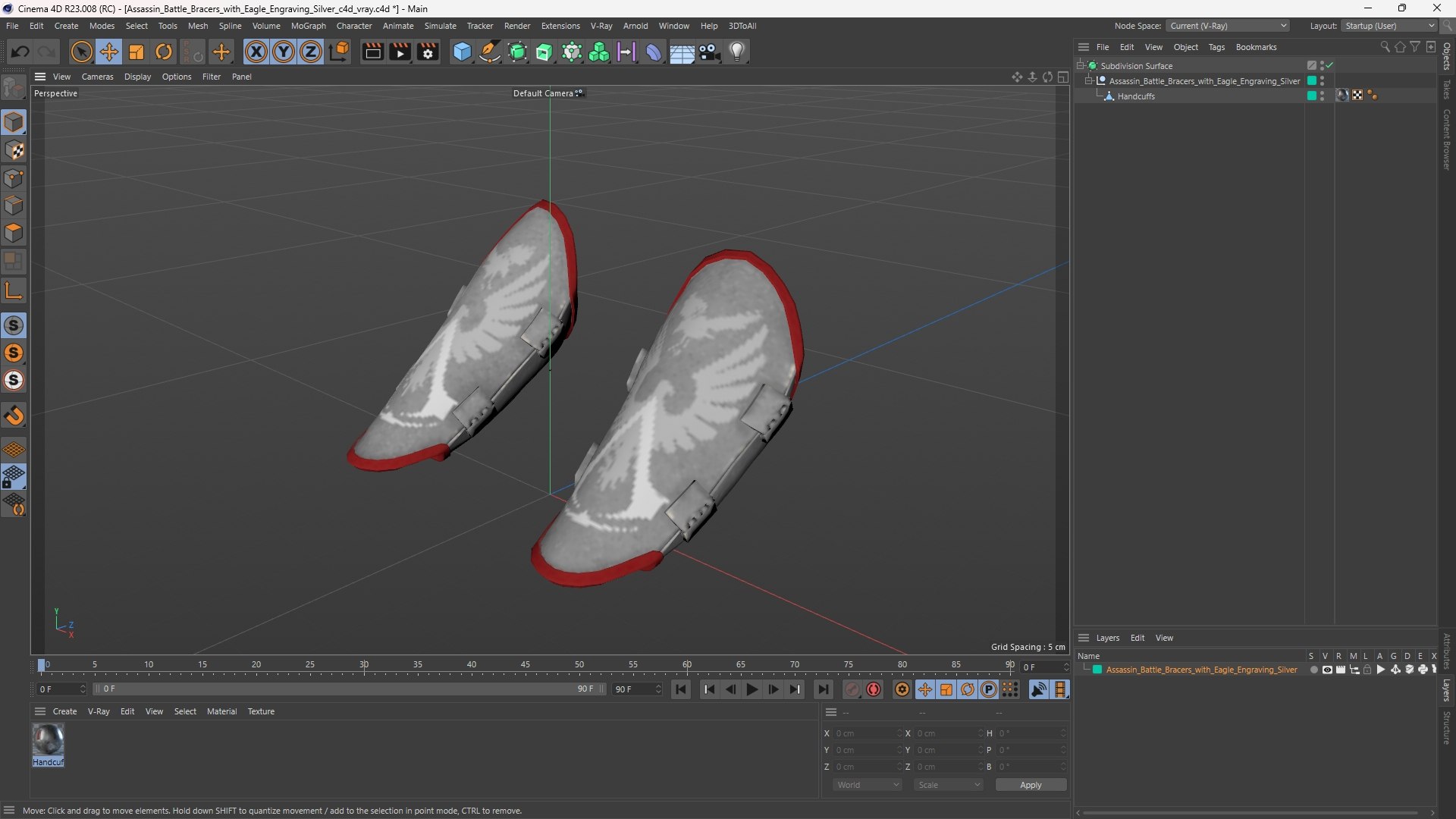The height and width of the screenshot is (819, 1456).
Task: Open the Objects manager Tags menu
Action: (1216, 47)
